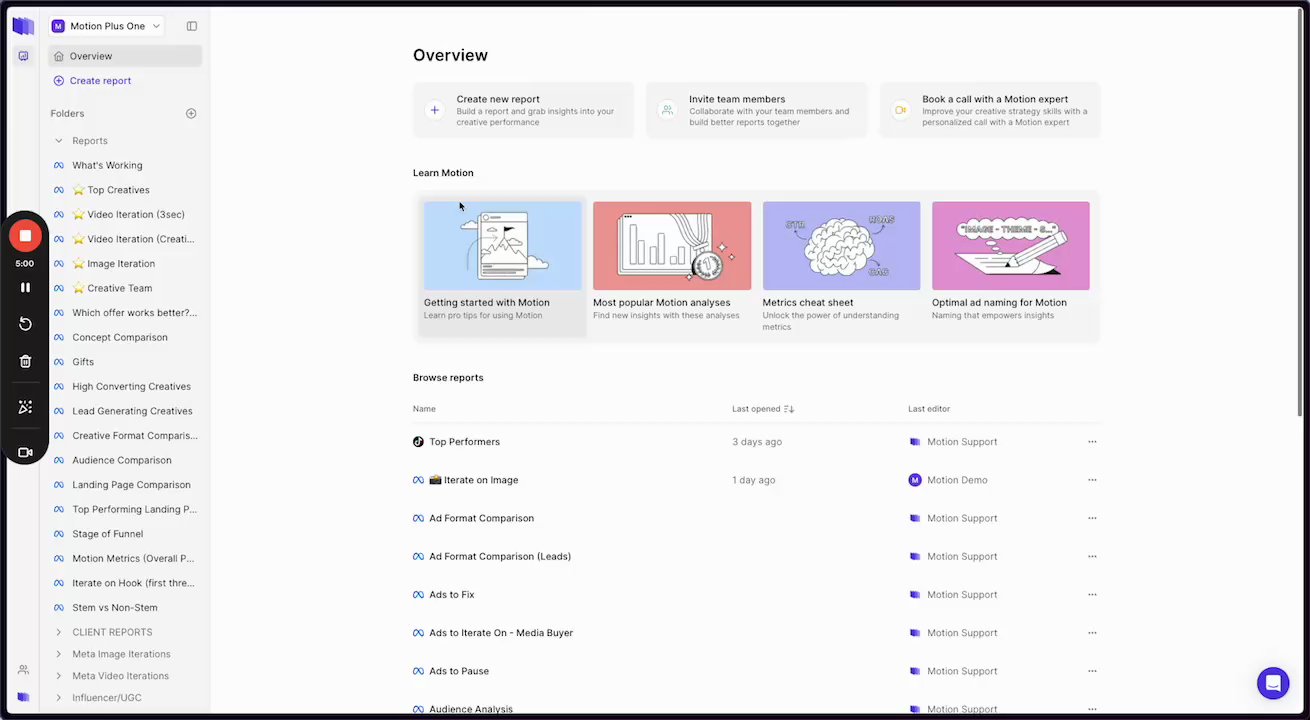Image resolution: width=1310 pixels, height=720 pixels.
Task: Open more options for Ads to Fix row
Action: point(1092,595)
